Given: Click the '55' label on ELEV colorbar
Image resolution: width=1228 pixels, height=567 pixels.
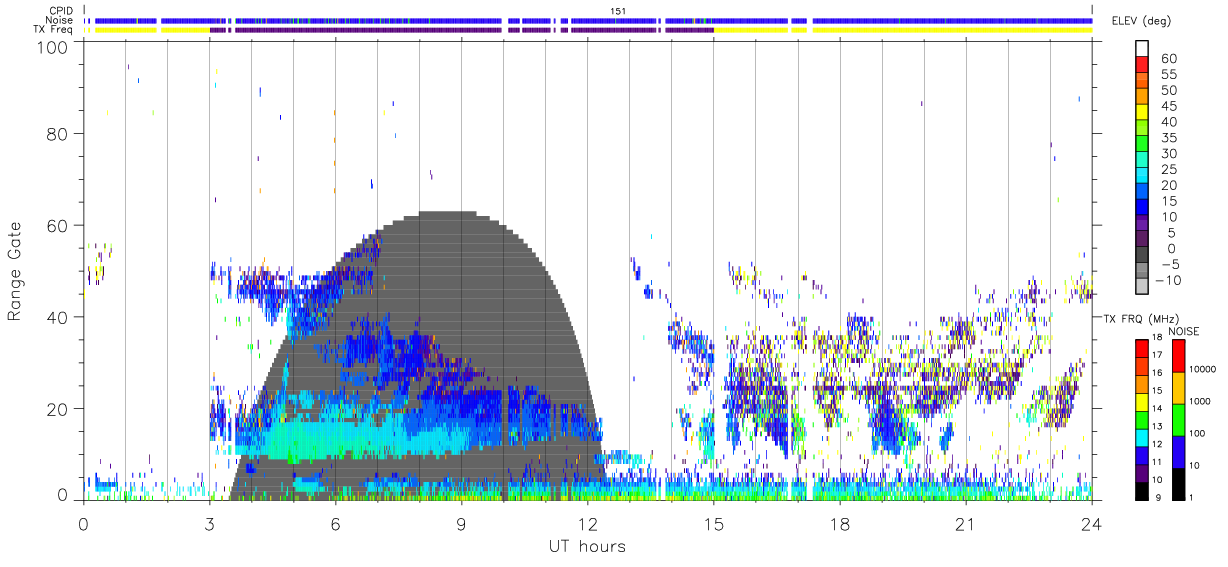Looking at the screenshot, I should coord(1168,75).
